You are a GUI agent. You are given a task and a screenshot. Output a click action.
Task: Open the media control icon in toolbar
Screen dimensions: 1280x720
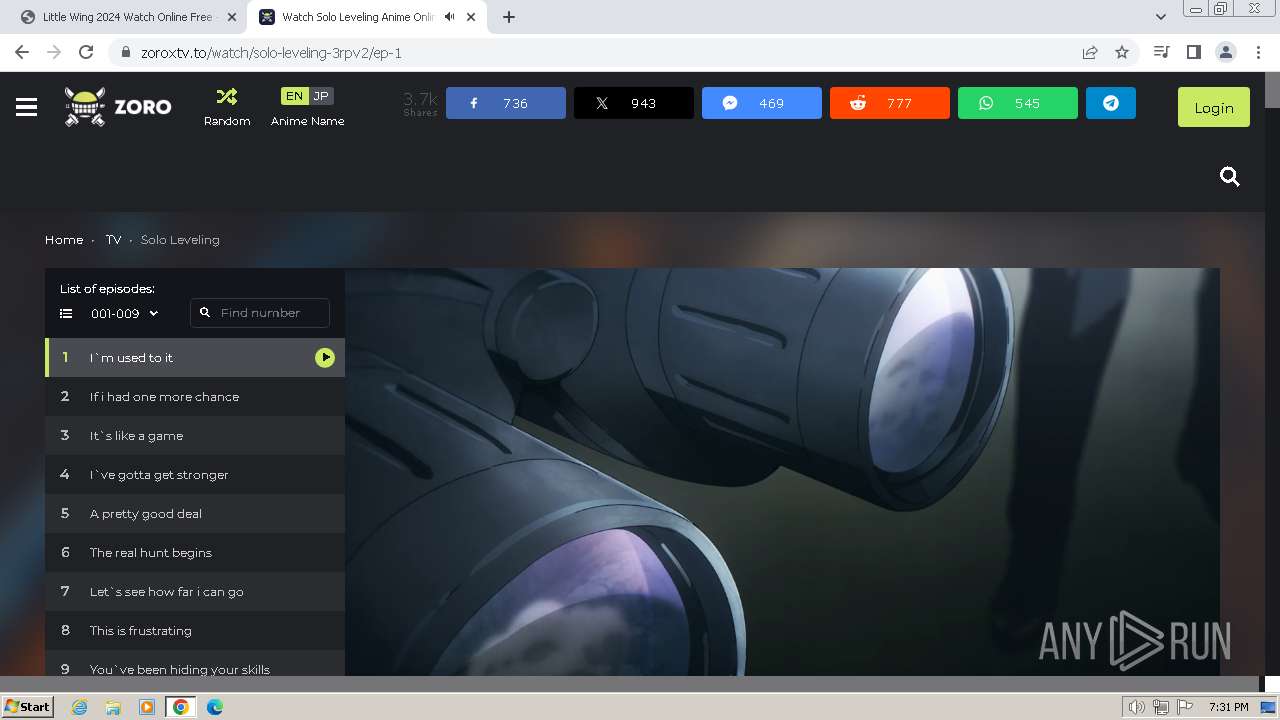(x=1161, y=52)
